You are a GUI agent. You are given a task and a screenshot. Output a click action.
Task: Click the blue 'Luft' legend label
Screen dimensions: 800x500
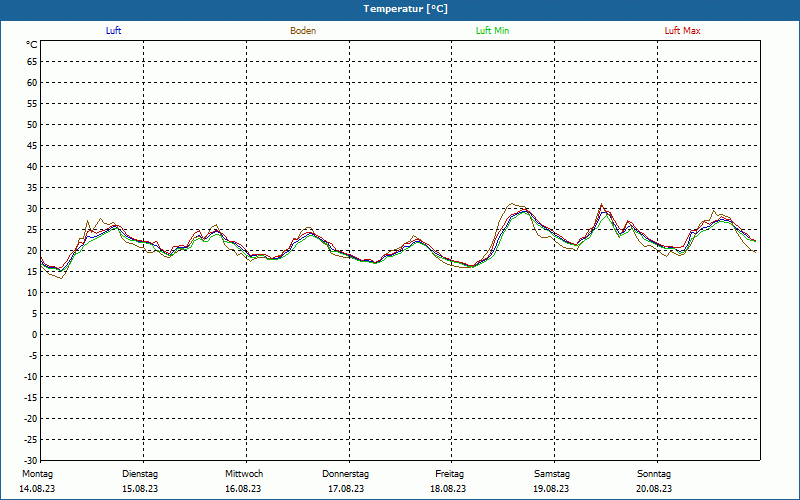[113, 31]
